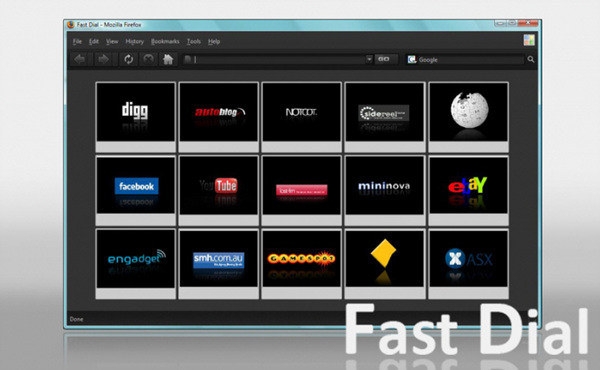600x370 pixels.
Task: Open the File menu
Action: click(77, 41)
